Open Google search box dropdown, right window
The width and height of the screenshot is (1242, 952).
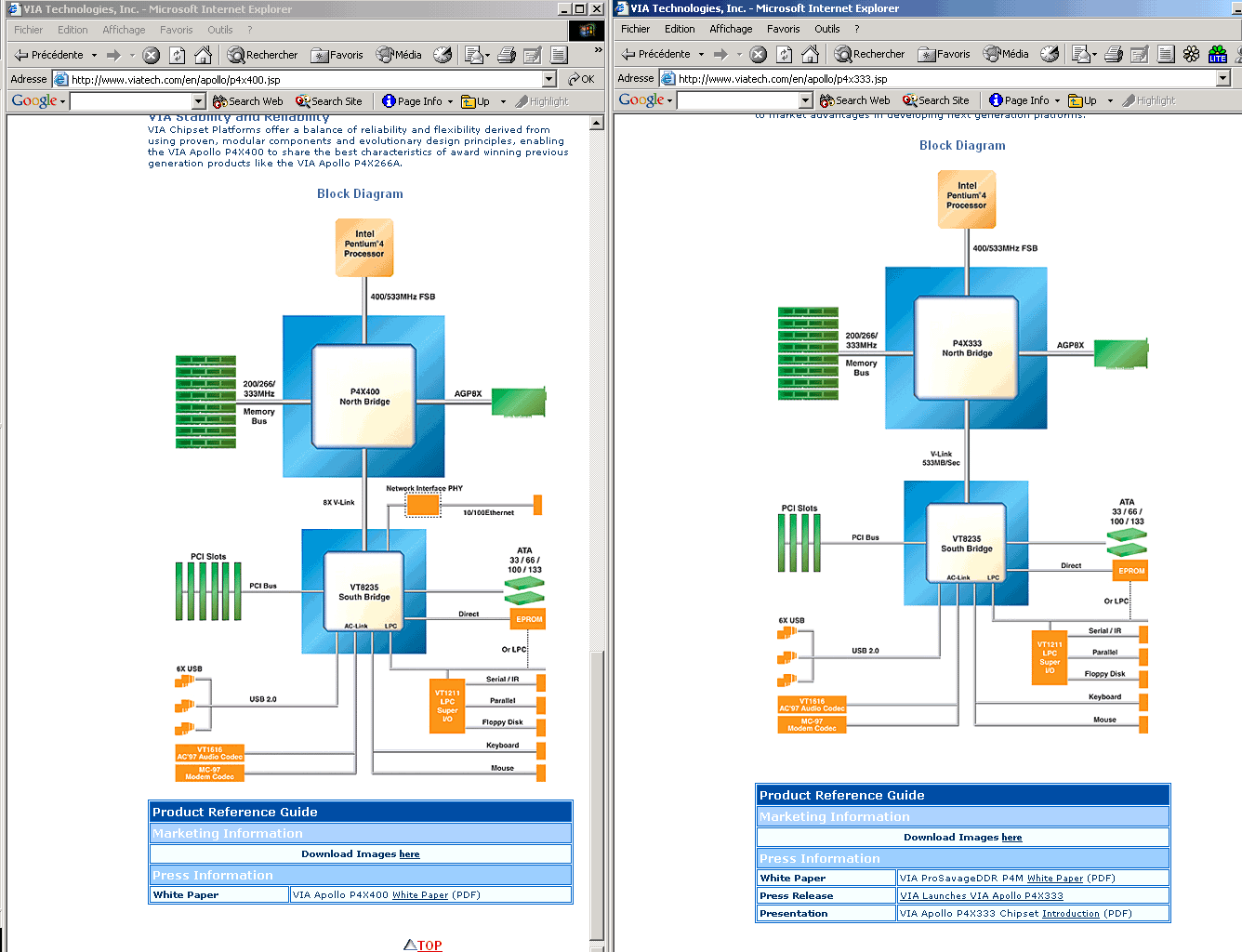point(805,100)
